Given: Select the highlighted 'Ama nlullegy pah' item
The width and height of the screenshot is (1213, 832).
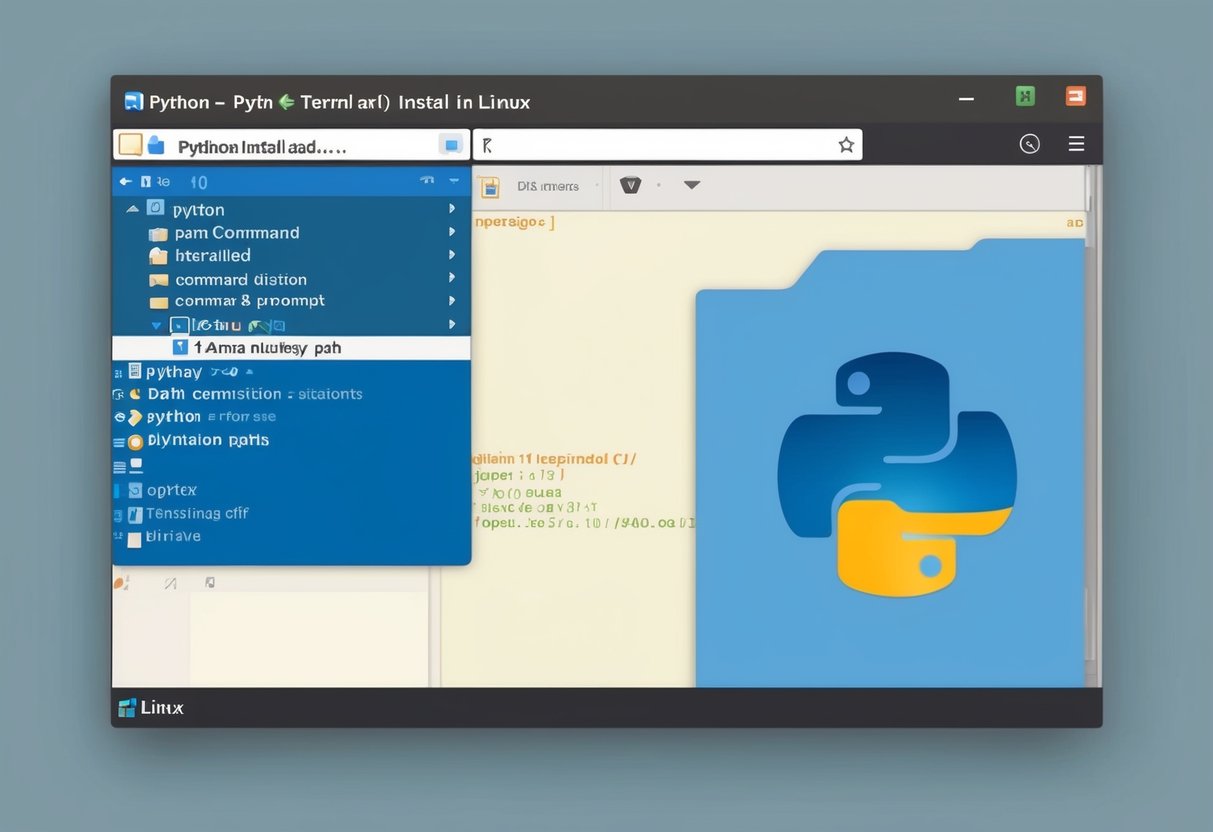Looking at the screenshot, I should point(267,348).
